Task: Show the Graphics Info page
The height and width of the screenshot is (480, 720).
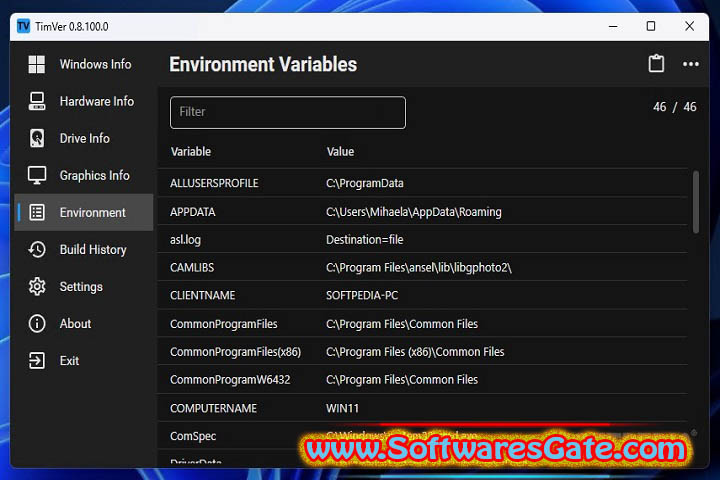Action: pyautogui.click(x=84, y=175)
